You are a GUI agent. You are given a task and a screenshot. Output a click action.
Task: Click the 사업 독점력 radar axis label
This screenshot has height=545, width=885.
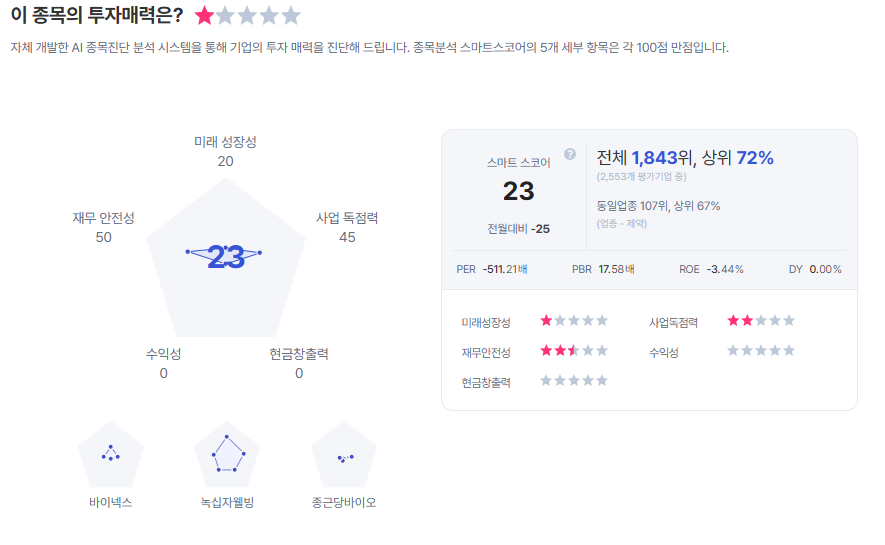[x=347, y=218]
